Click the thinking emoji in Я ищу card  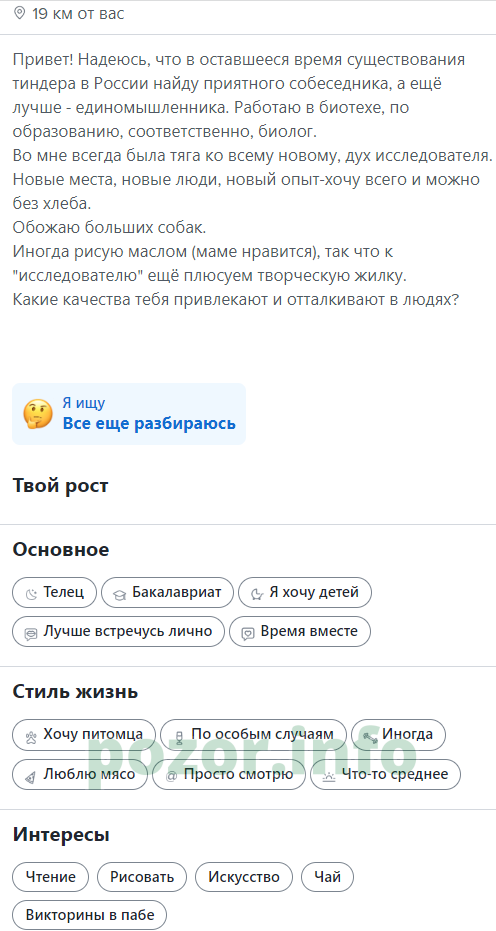click(38, 414)
